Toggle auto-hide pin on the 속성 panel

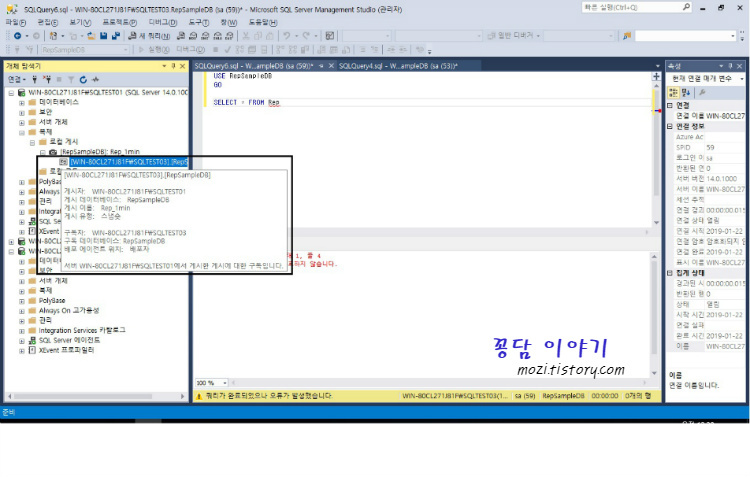click(x=730, y=66)
